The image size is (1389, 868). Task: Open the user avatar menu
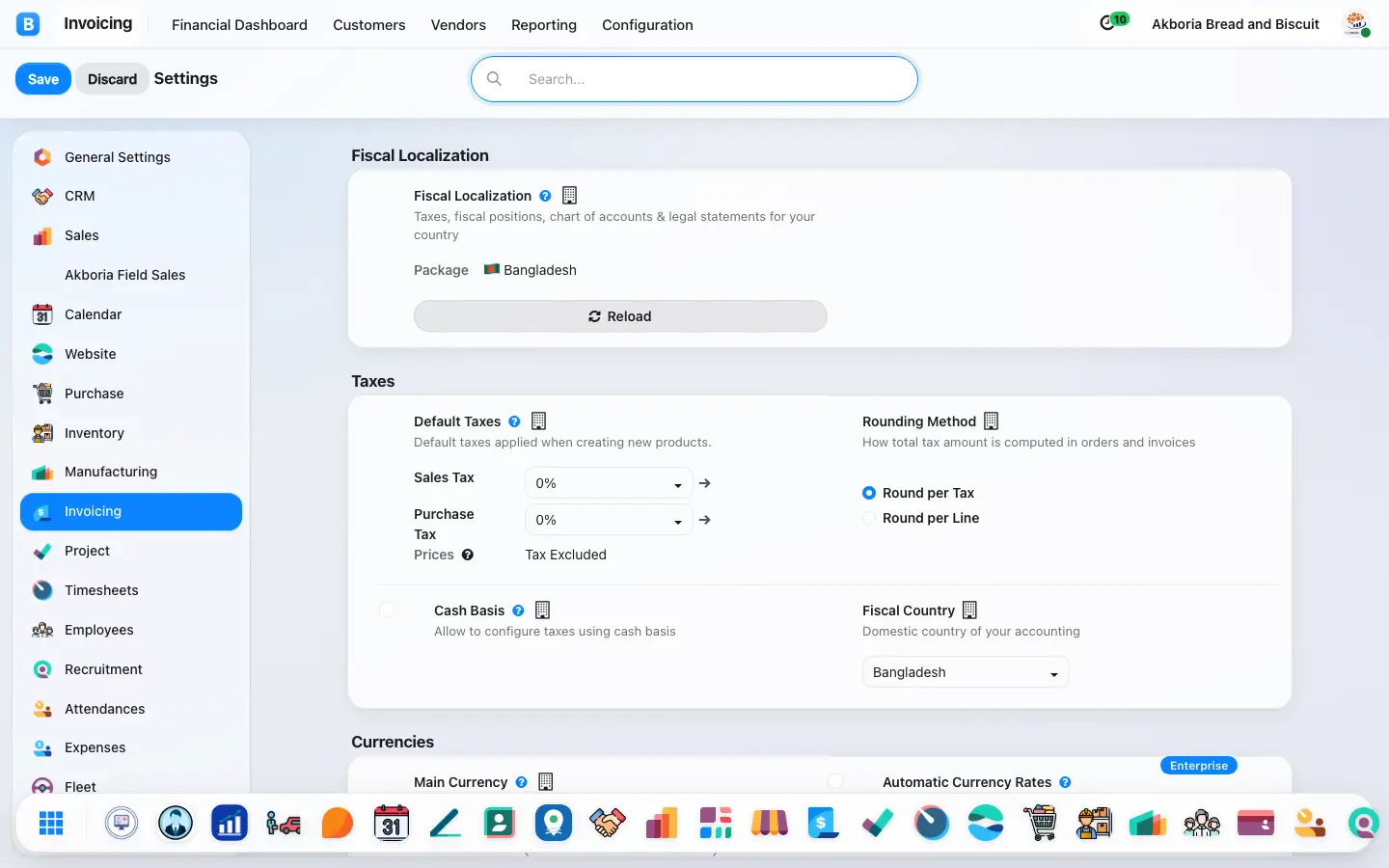[1357, 24]
